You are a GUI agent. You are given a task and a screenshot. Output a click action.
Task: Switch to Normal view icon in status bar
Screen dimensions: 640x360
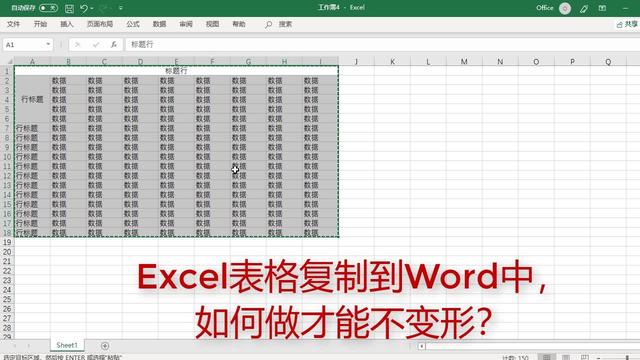(547, 357)
